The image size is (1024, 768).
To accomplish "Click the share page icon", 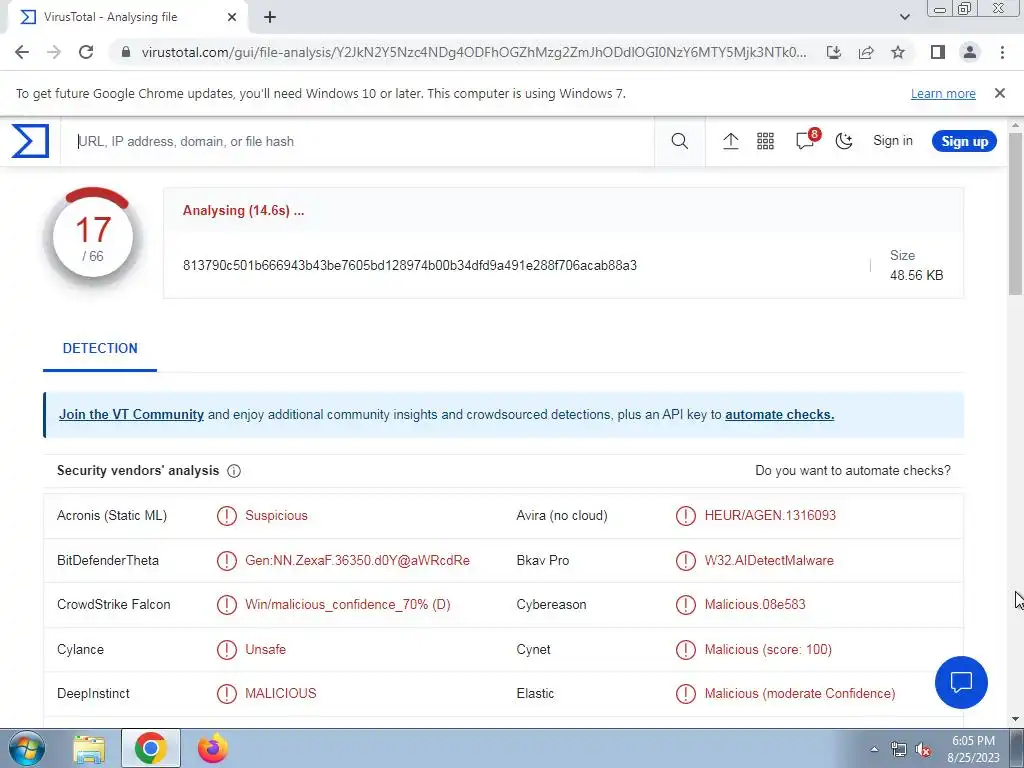I will tap(866, 52).
